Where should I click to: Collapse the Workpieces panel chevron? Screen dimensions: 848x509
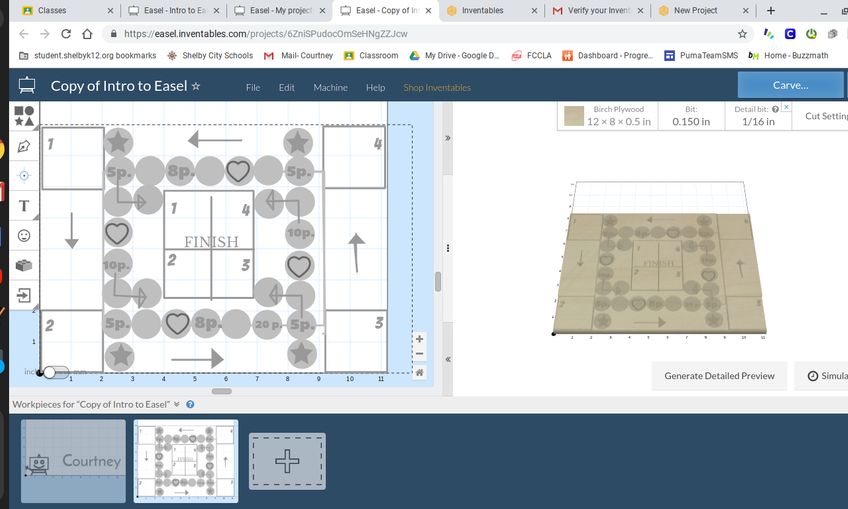(x=177, y=404)
